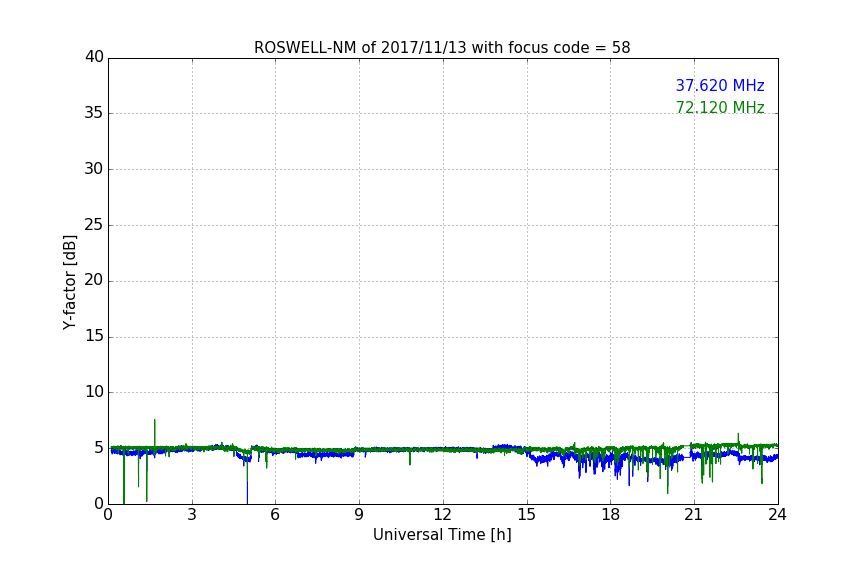Click the plot title 'ROSWELL-NM of 2017/11/13 with focus code = 58'
This screenshot has width=864, height=576.
click(442, 47)
